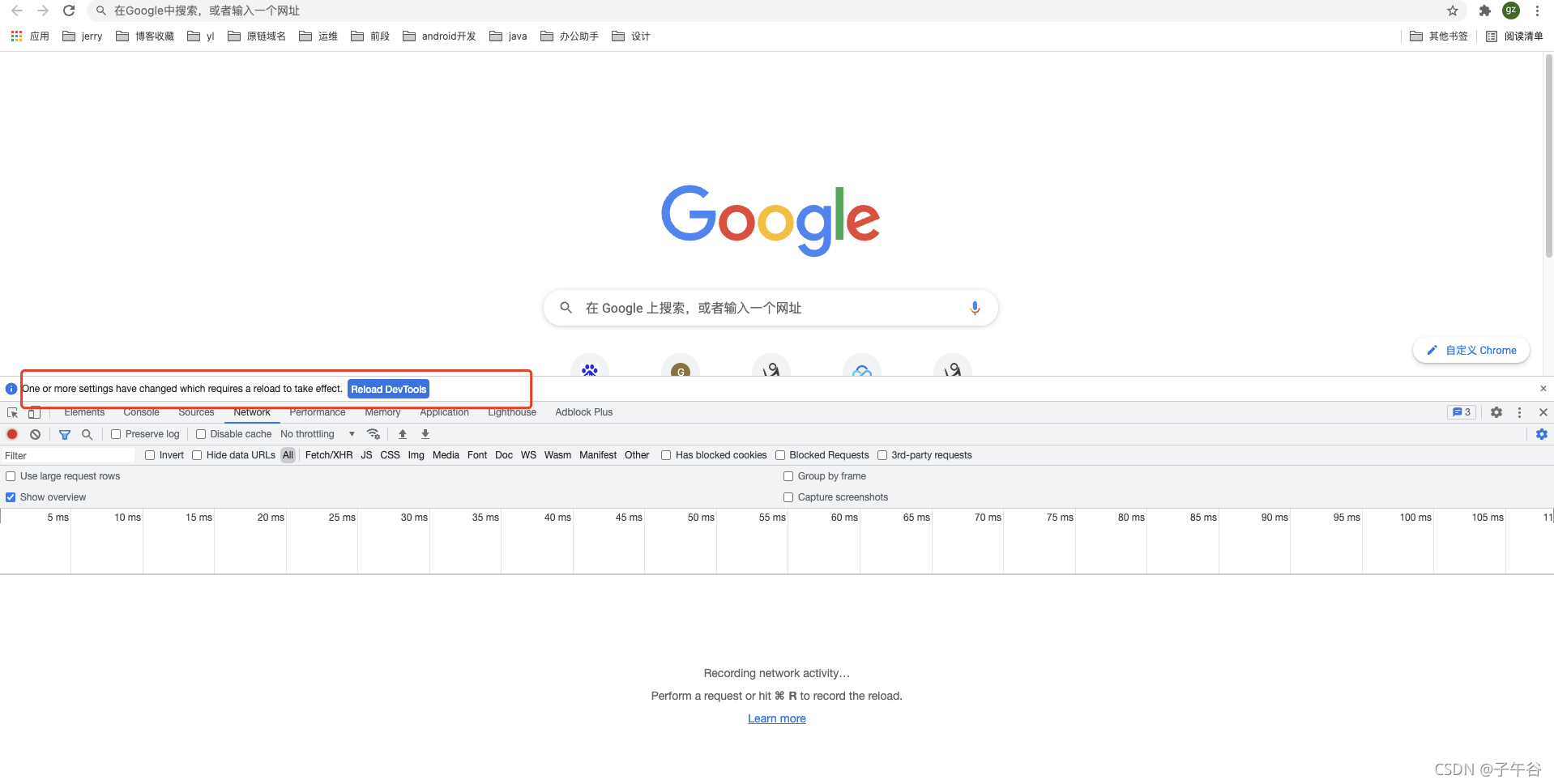Open network search magnifier icon
The image size is (1554, 784).
[x=88, y=434]
